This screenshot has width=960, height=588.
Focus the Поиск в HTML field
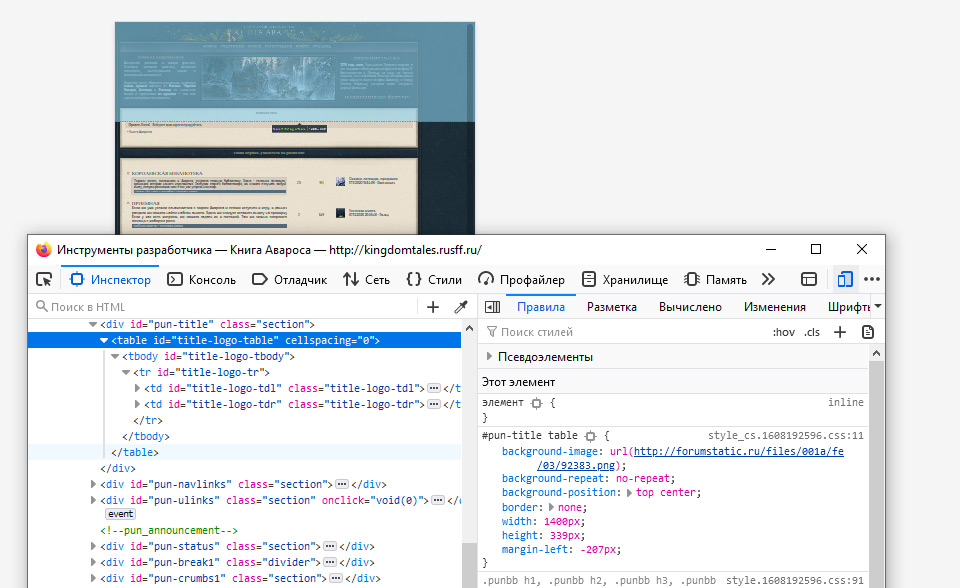(x=227, y=307)
